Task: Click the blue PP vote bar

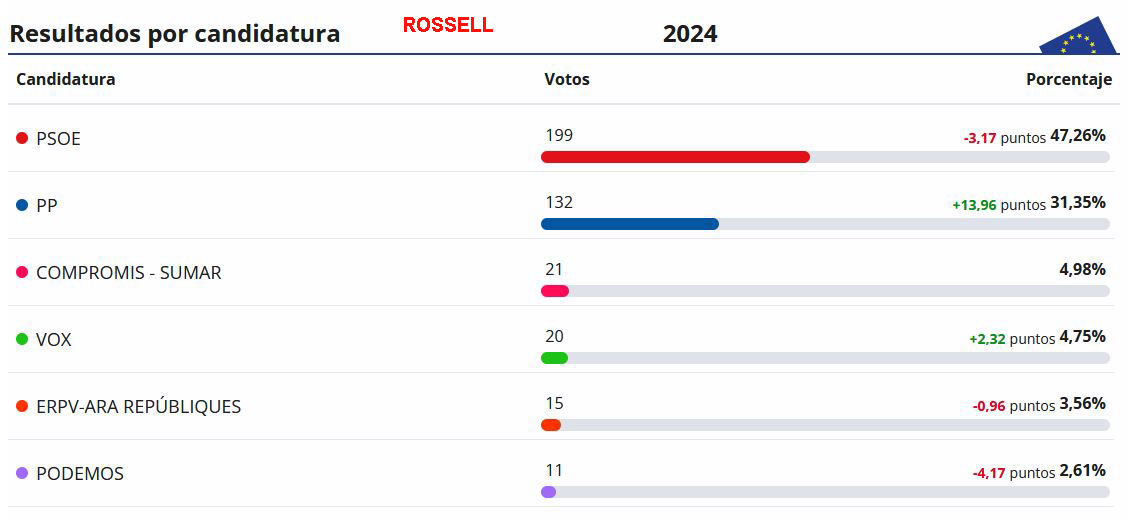Action: [x=630, y=224]
